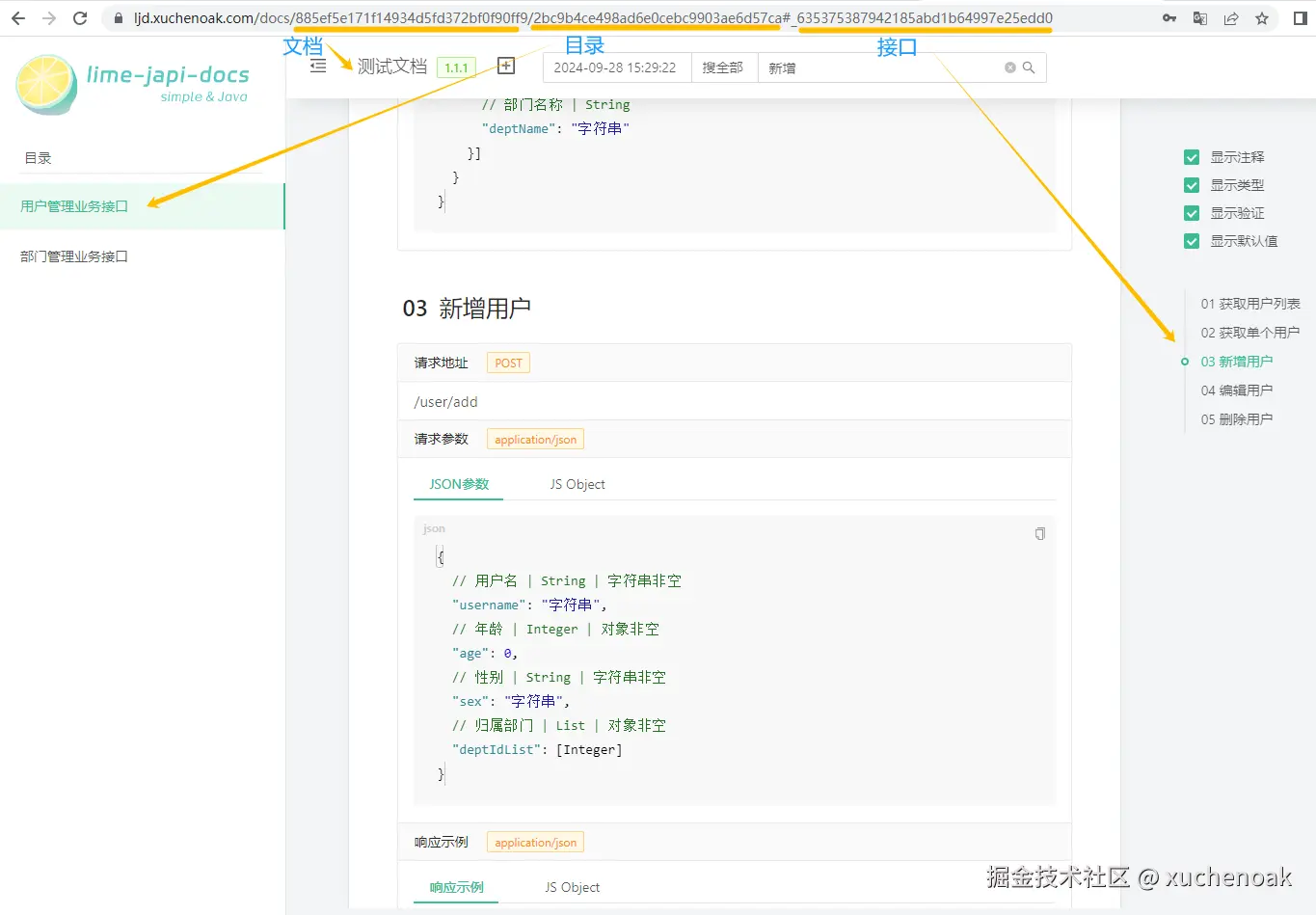Toggle 显示验证 checkbox
The width and height of the screenshot is (1316, 915).
(1192, 213)
